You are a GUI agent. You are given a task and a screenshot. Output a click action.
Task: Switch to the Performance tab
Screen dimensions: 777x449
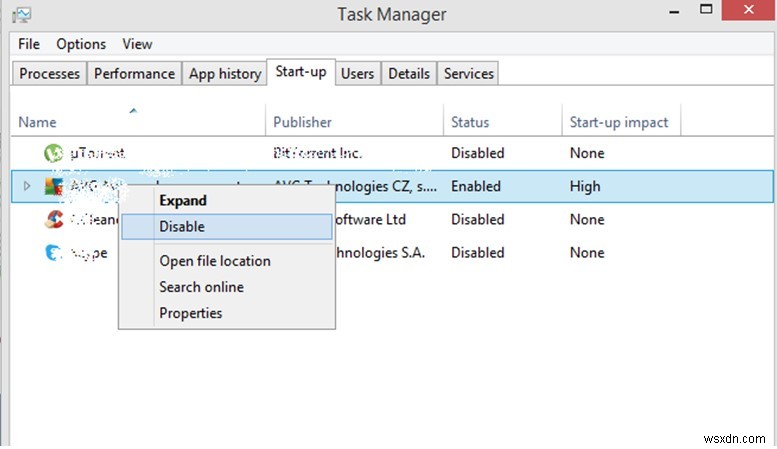134,74
